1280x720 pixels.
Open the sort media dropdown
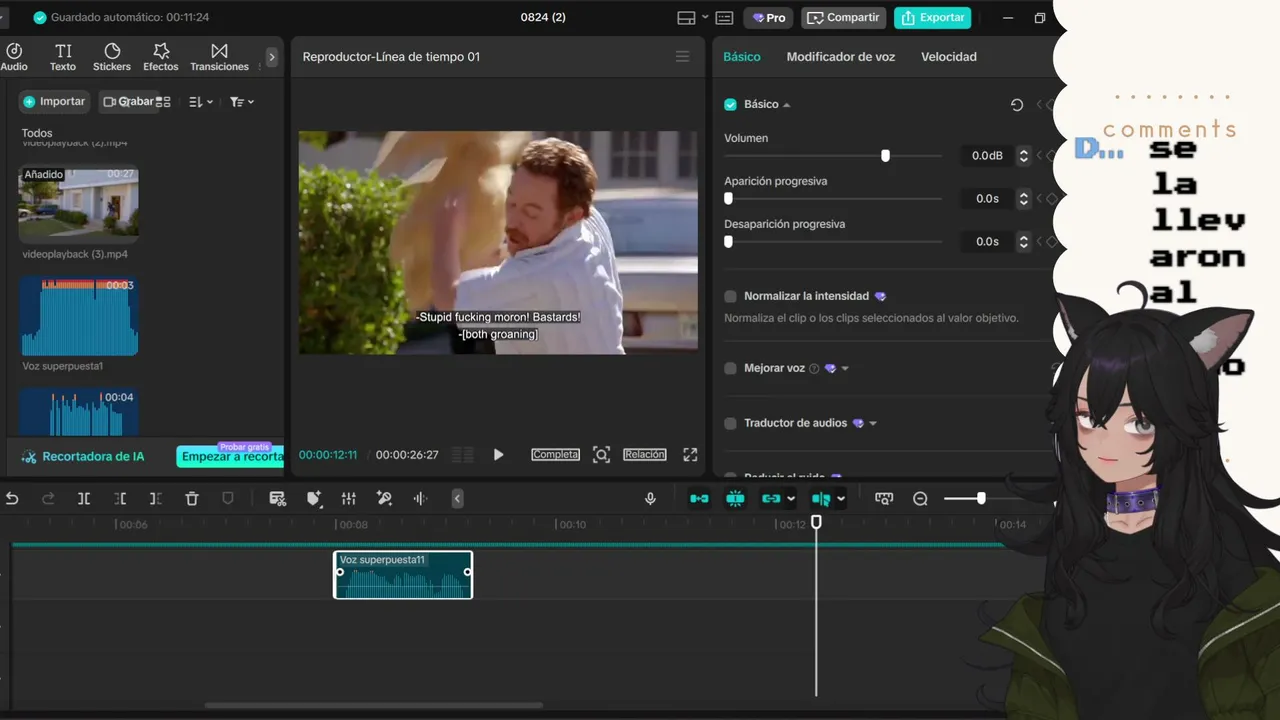click(201, 102)
